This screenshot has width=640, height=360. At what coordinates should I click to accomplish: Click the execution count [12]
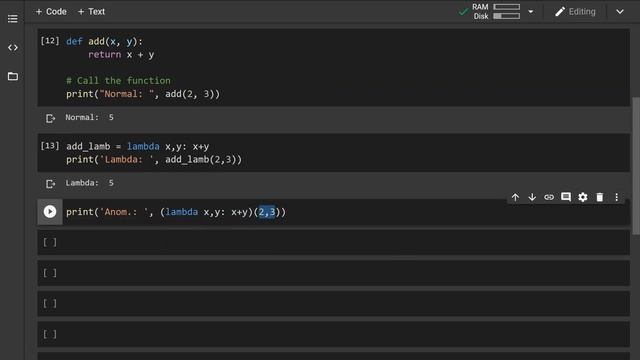pyautogui.click(x=50, y=41)
